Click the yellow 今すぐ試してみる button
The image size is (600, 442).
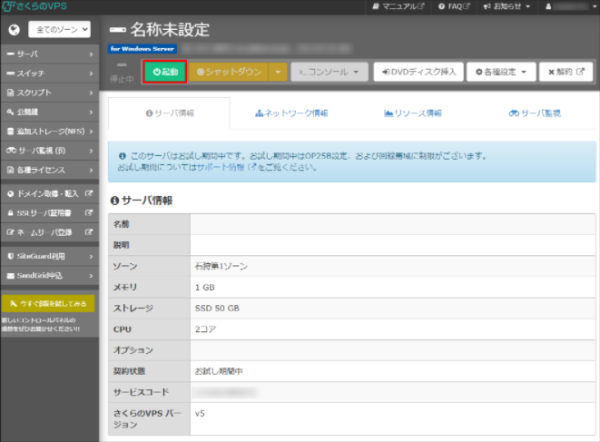[48, 303]
